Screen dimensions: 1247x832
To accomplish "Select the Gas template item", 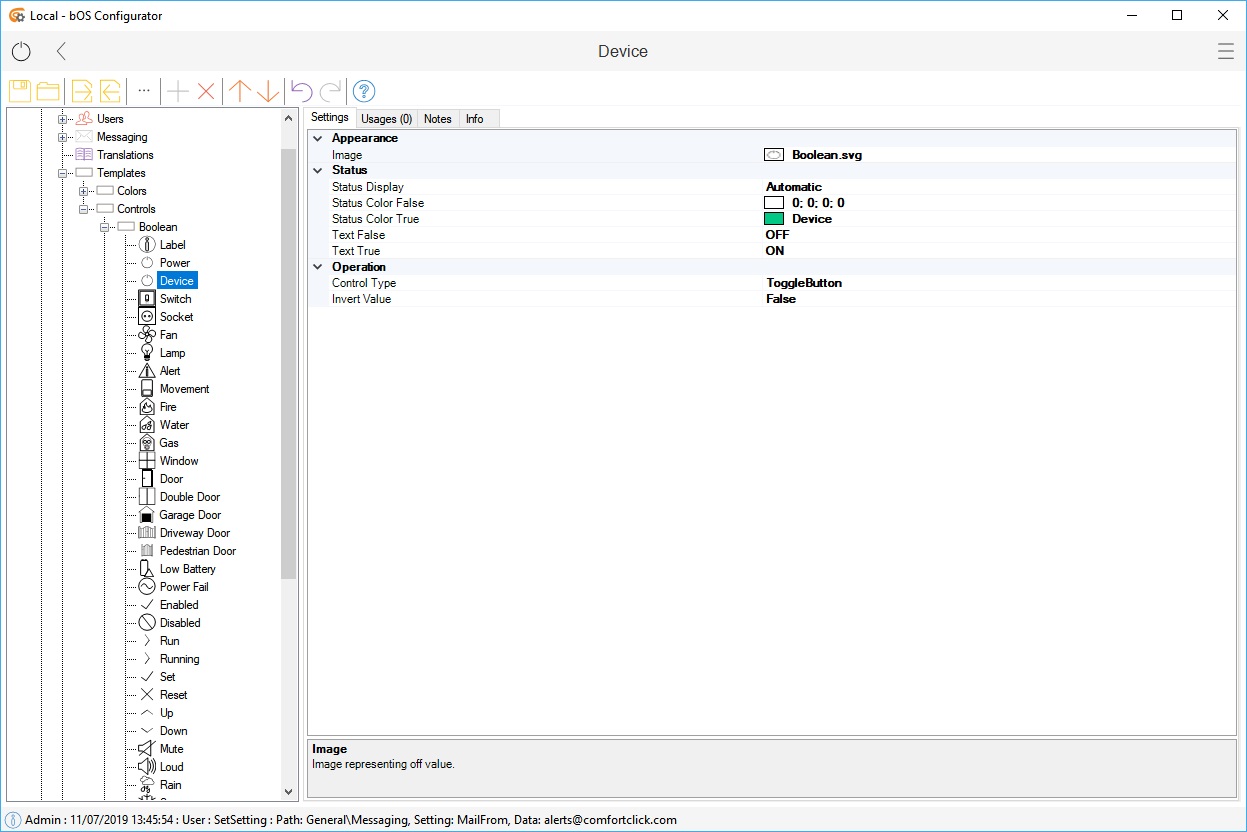I will [169, 443].
